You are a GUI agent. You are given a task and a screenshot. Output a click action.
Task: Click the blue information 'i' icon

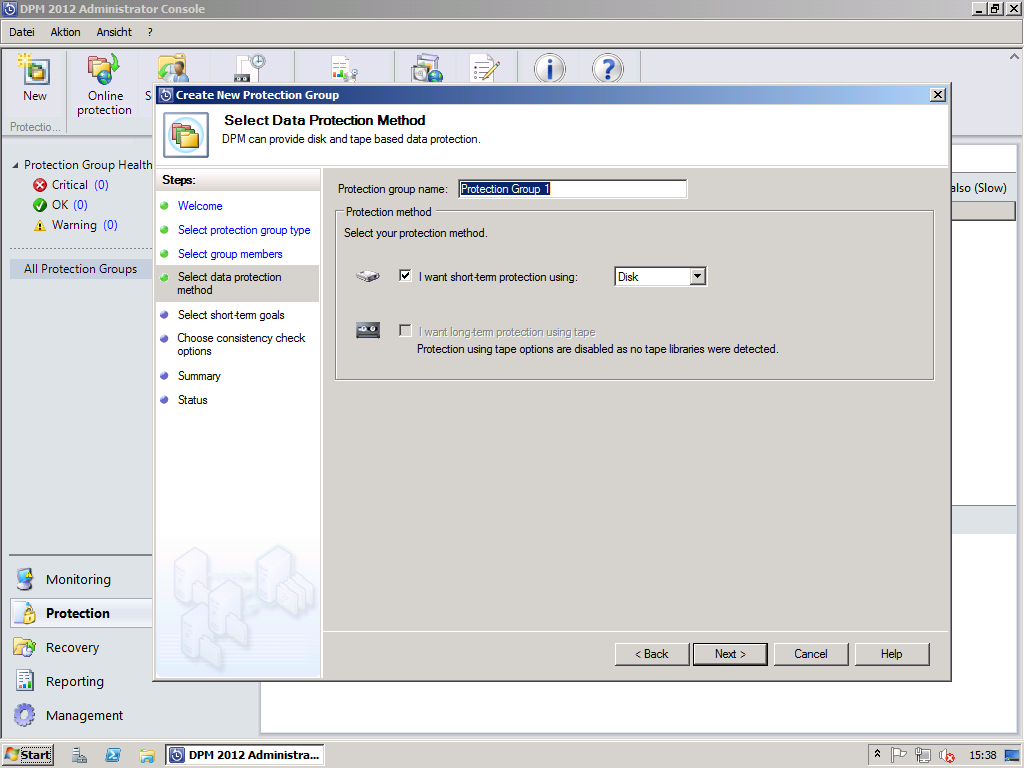pos(550,68)
